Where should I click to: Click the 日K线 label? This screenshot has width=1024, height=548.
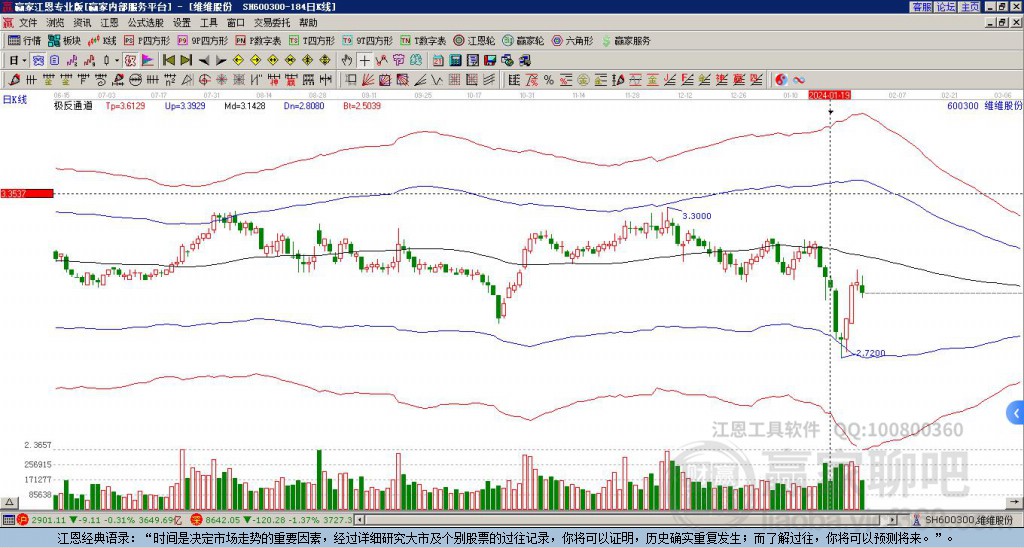(14, 100)
